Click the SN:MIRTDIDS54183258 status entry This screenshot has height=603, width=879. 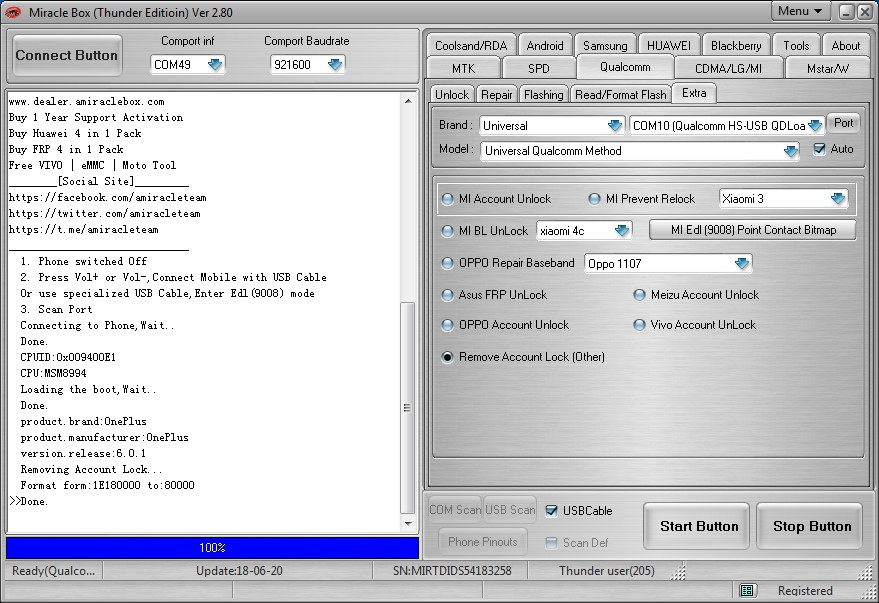pyautogui.click(x=452, y=570)
